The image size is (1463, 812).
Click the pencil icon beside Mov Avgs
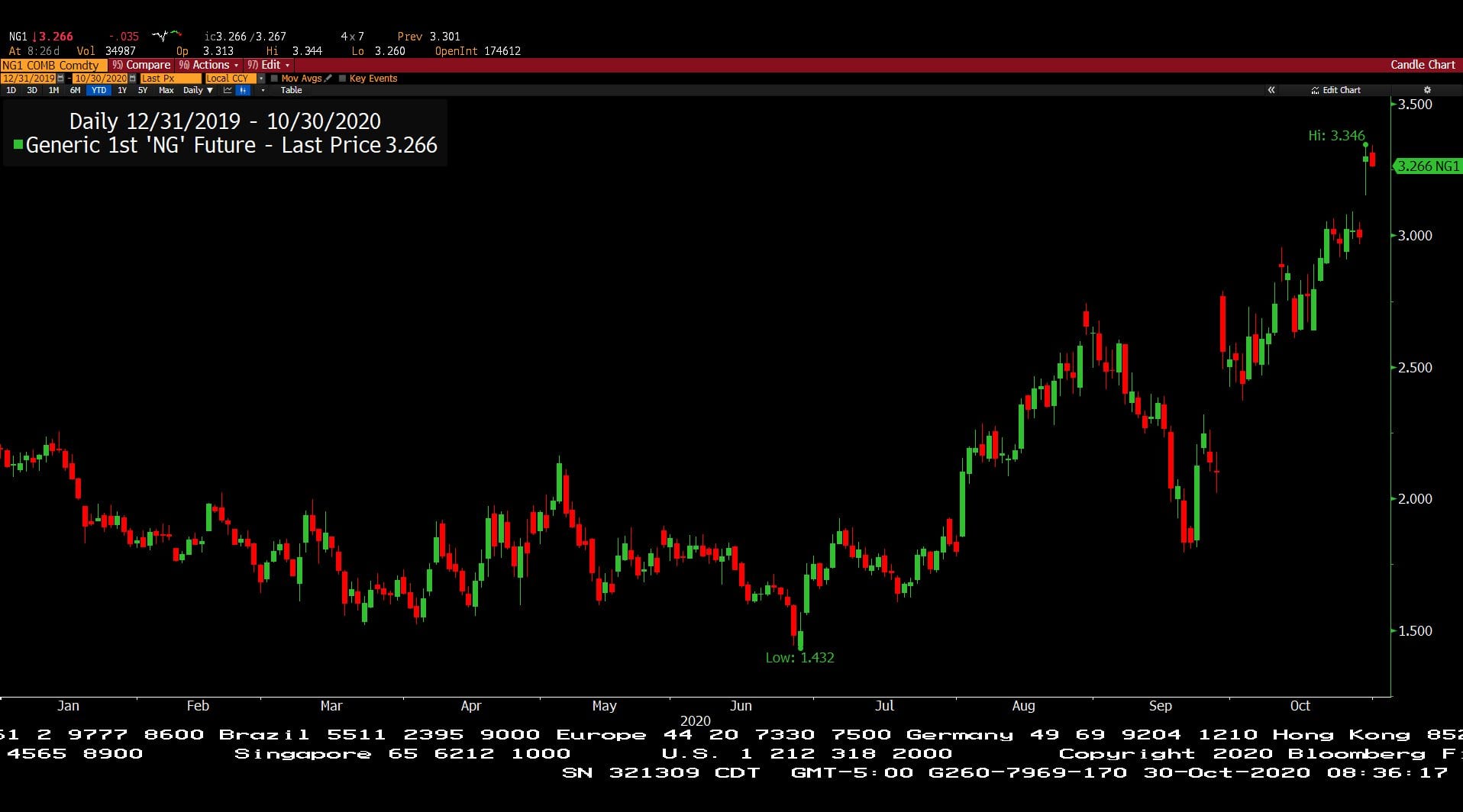tap(328, 78)
